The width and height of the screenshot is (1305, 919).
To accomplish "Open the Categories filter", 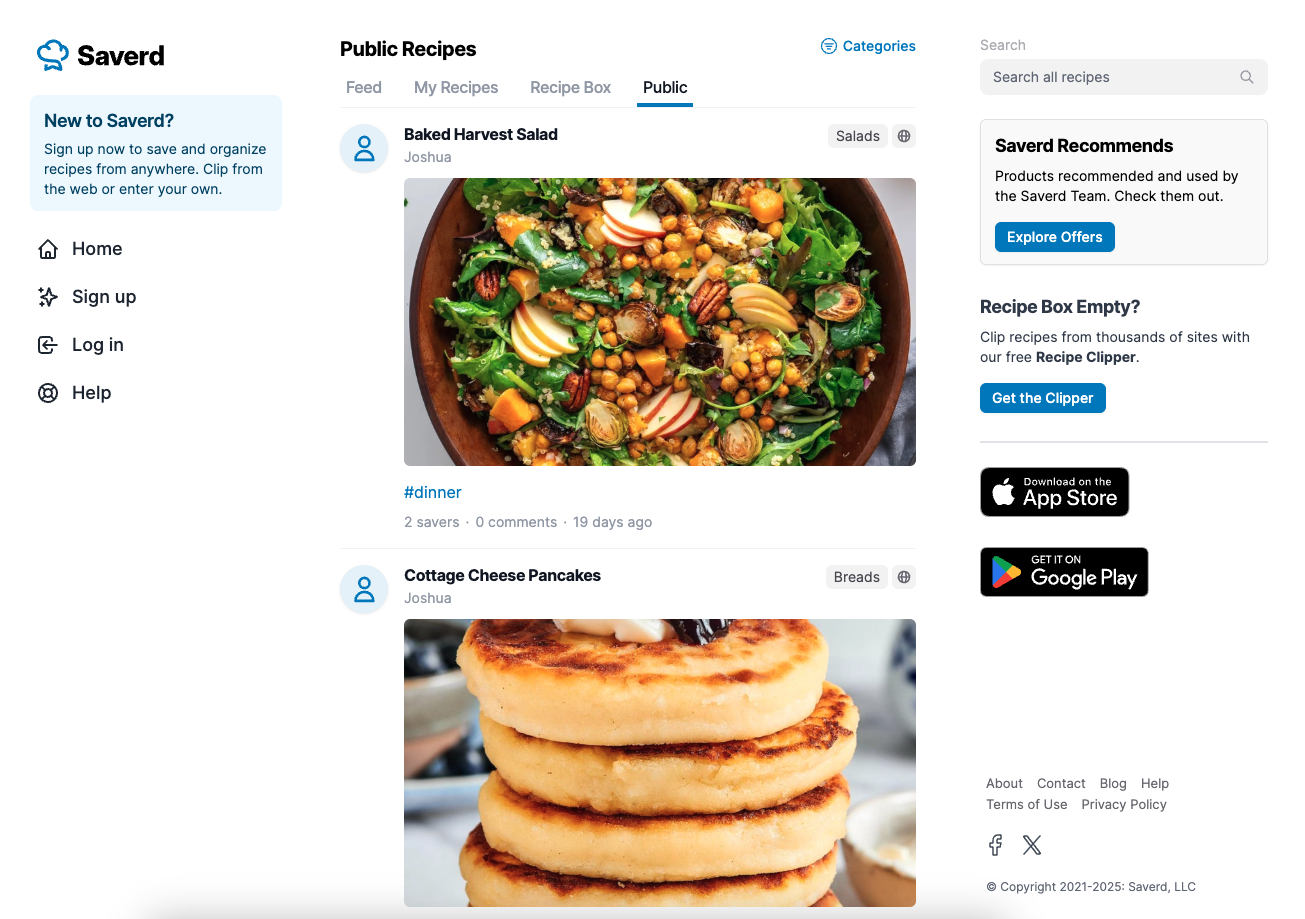I will pos(868,46).
